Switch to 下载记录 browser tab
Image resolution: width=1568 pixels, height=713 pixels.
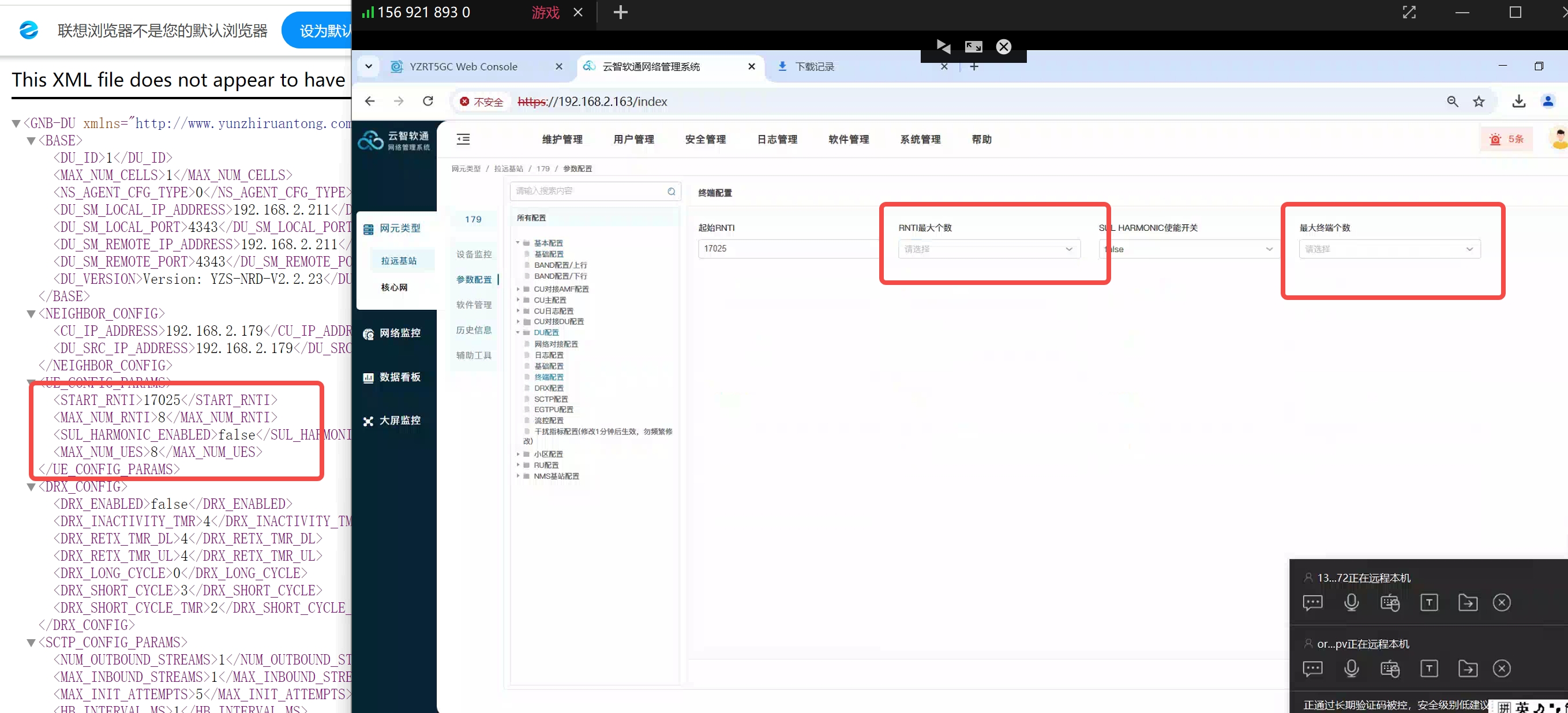point(815,66)
